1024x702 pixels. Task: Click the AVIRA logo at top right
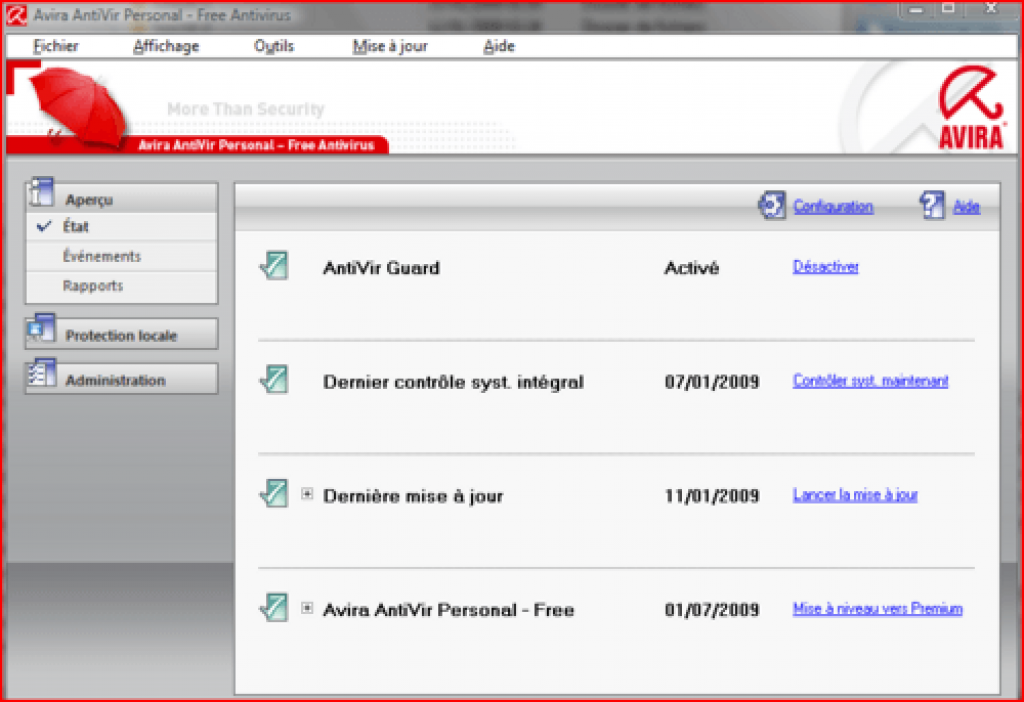pos(971,108)
